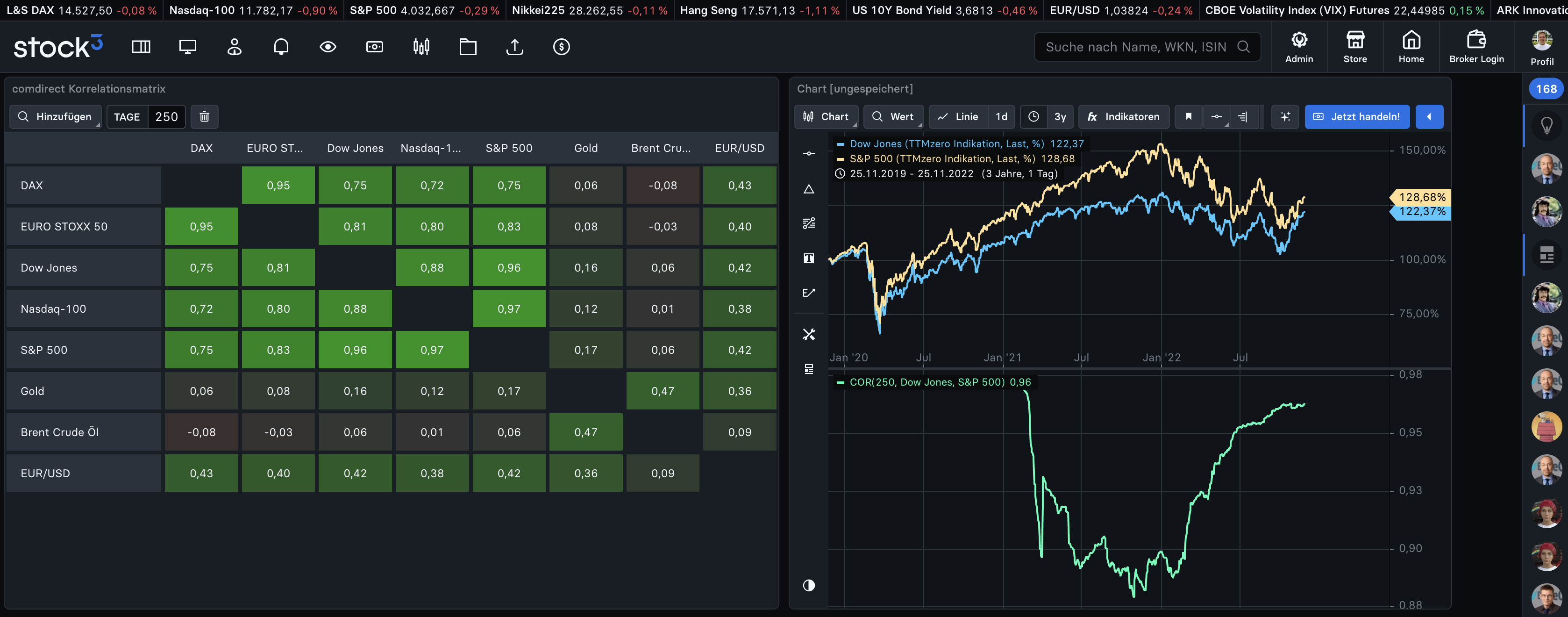The width and height of the screenshot is (1568, 617).
Task: Open the Hinzufügen dropdown in correlation matrix
Action: click(56, 116)
